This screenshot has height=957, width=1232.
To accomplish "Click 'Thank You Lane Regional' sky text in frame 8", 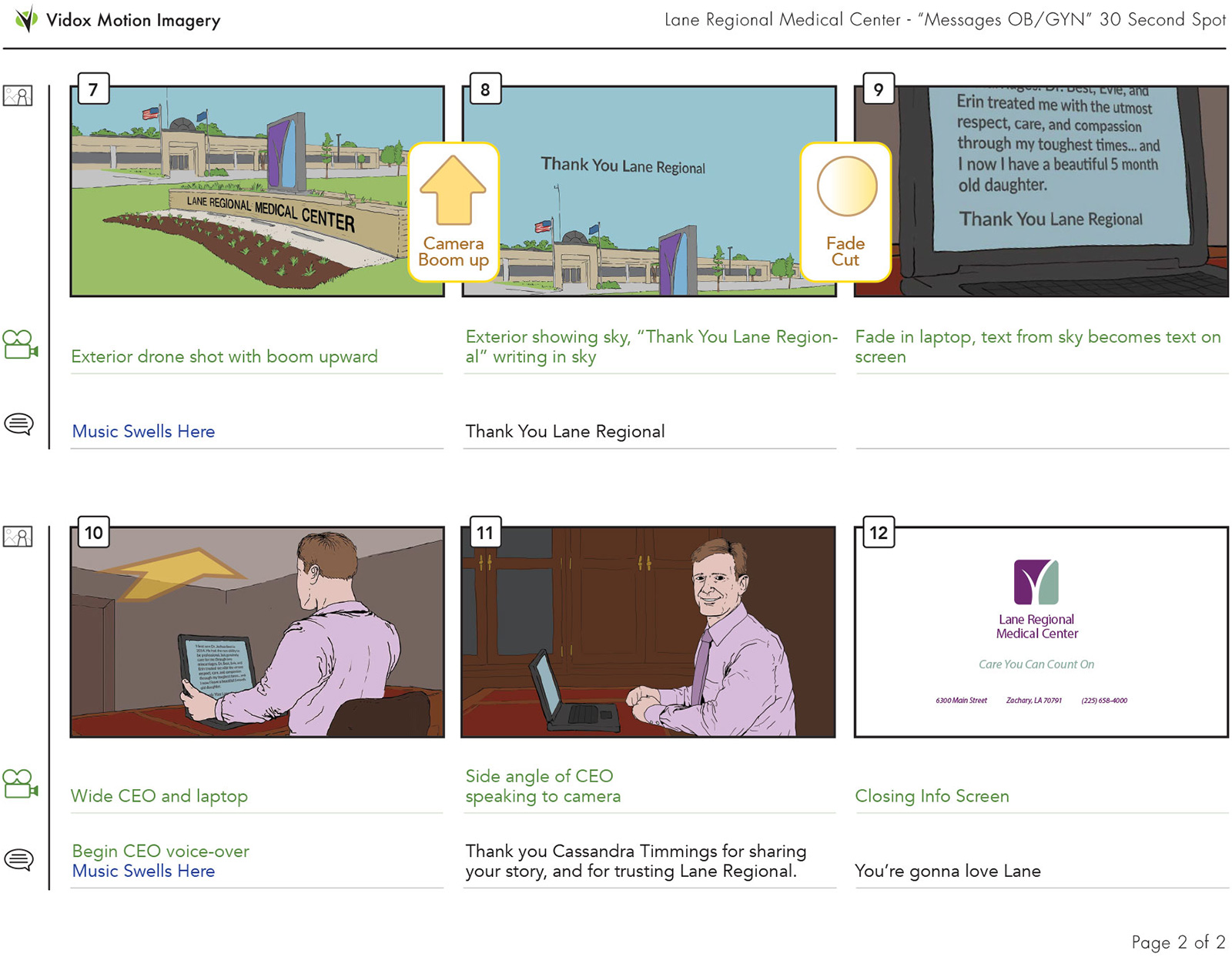I will tap(623, 166).
